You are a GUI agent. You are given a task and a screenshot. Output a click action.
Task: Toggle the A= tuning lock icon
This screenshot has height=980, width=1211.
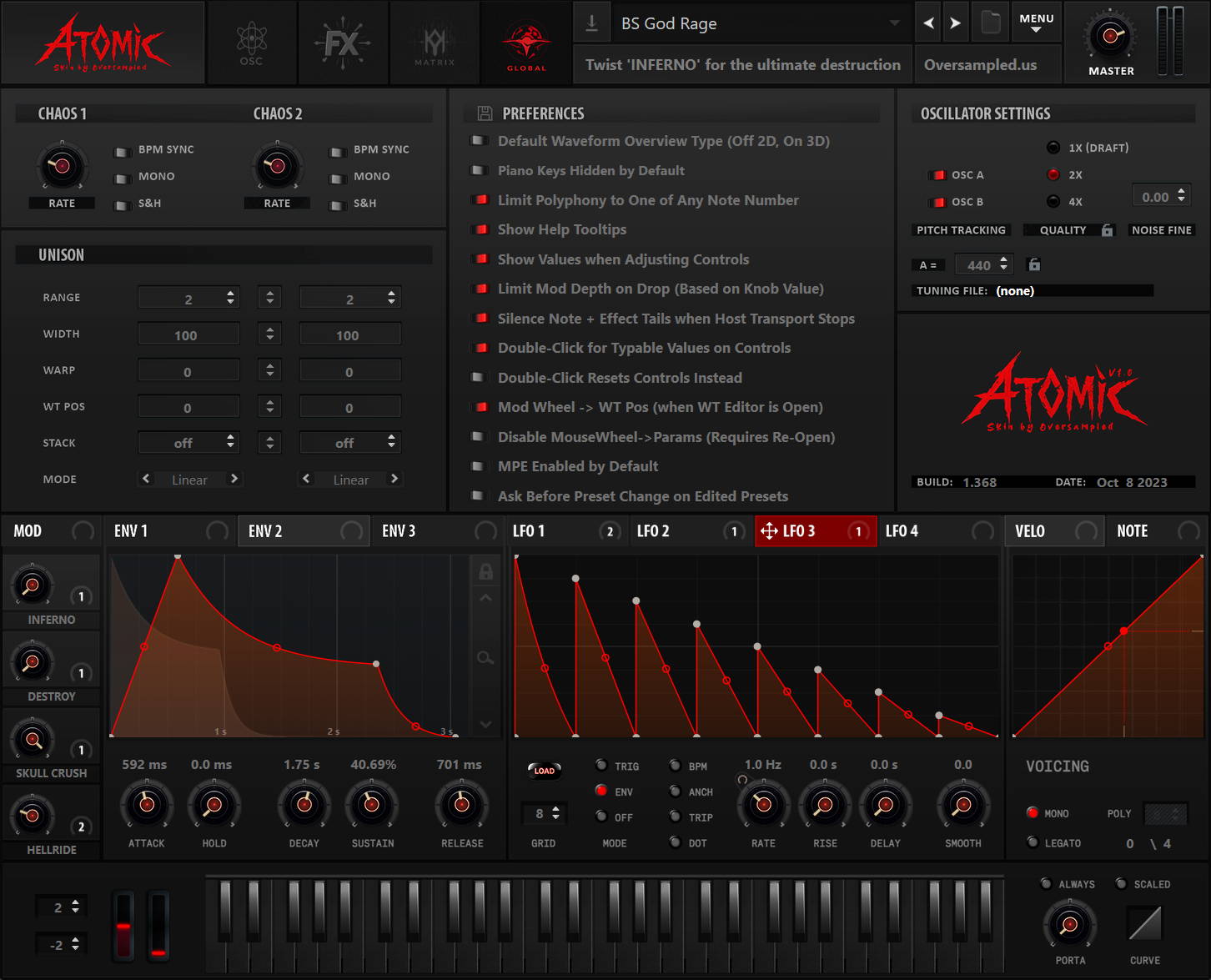tap(1034, 264)
